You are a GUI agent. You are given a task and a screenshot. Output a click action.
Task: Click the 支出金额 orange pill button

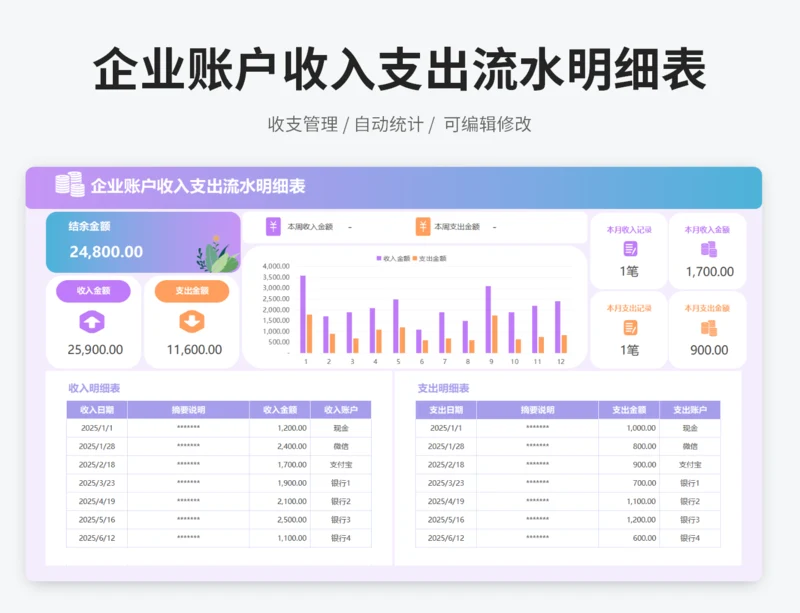click(192, 291)
